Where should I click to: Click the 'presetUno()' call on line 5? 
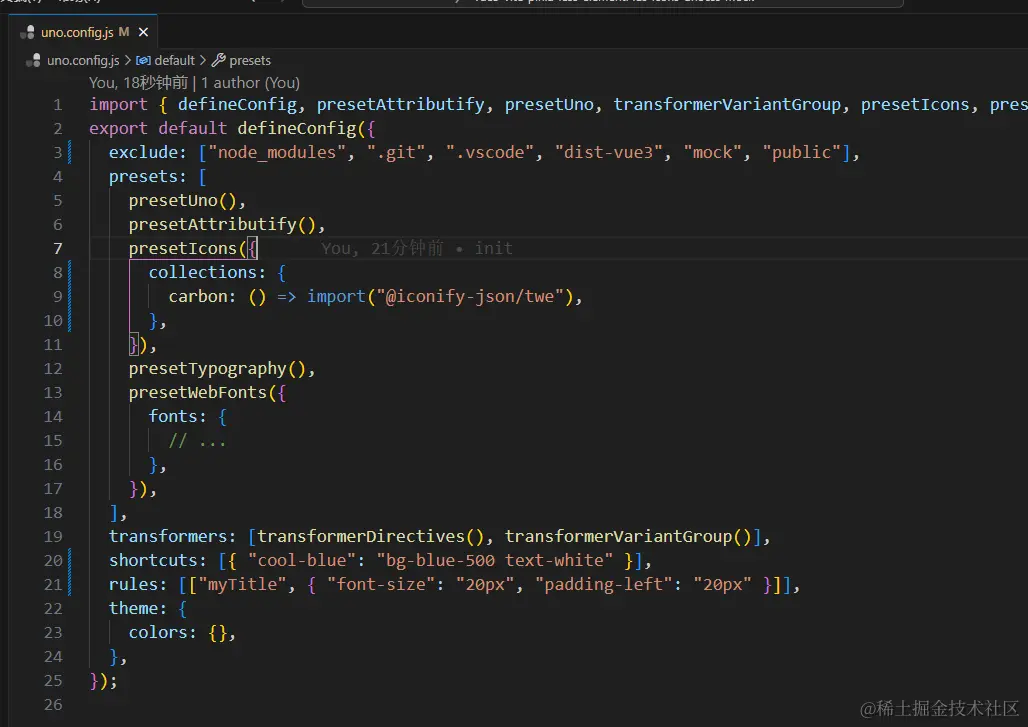coord(183,201)
